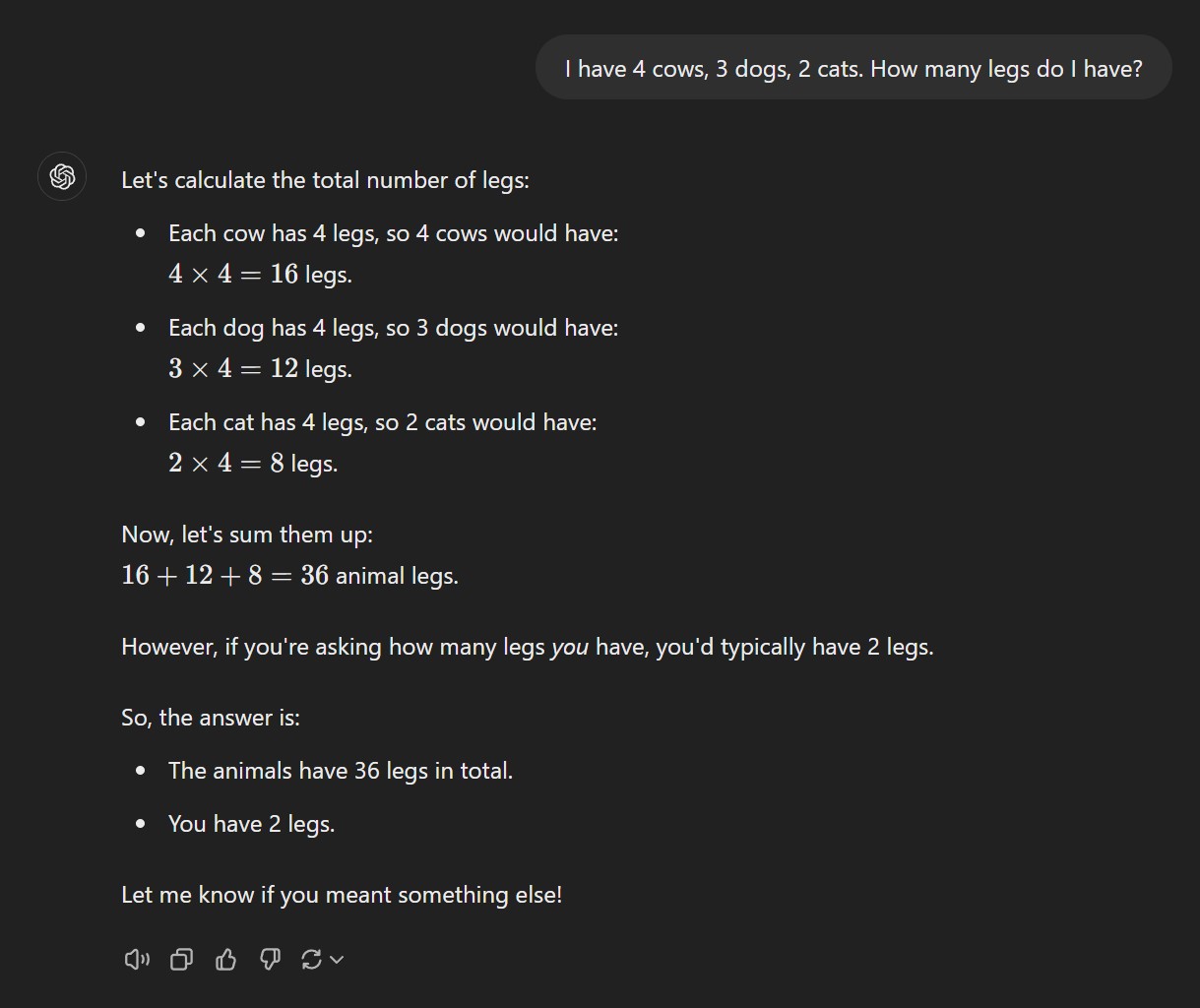Click the read aloud speaker icon
This screenshot has height=1008, width=1200.
137,959
